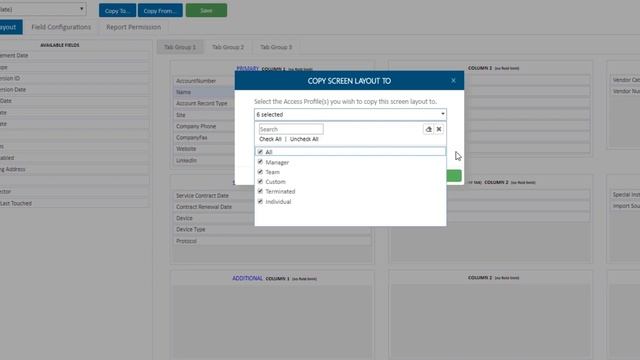Select the Service Contract Date field

(214, 196)
